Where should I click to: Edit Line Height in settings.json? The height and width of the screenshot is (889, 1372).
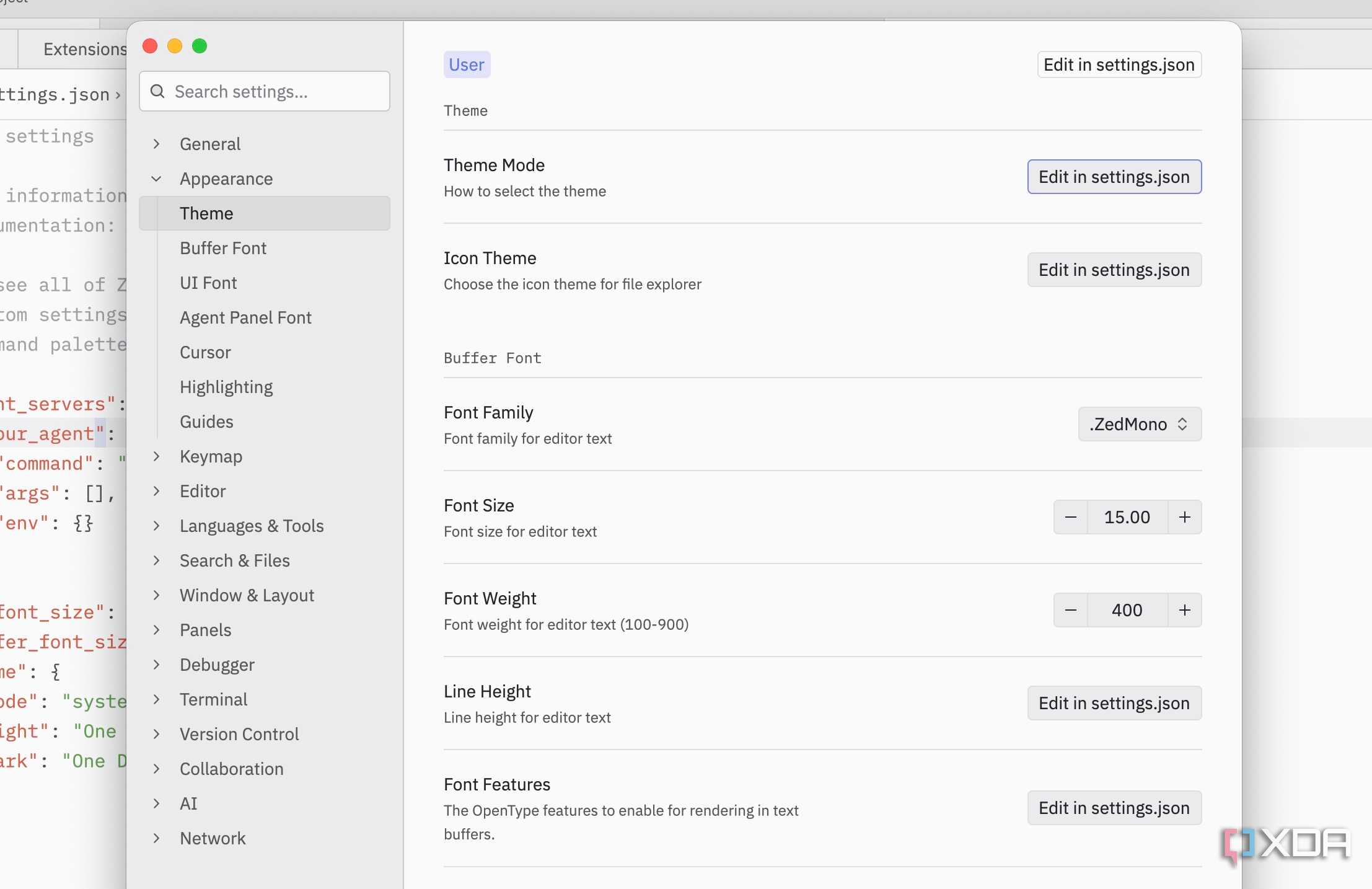(x=1114, y=703)
